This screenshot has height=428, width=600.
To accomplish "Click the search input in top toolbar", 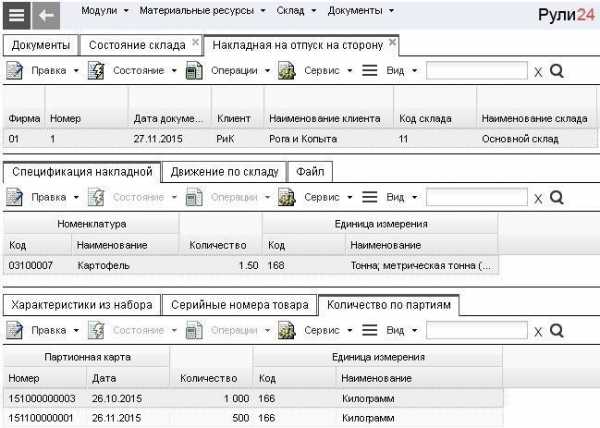I will [x=477, y=71].
